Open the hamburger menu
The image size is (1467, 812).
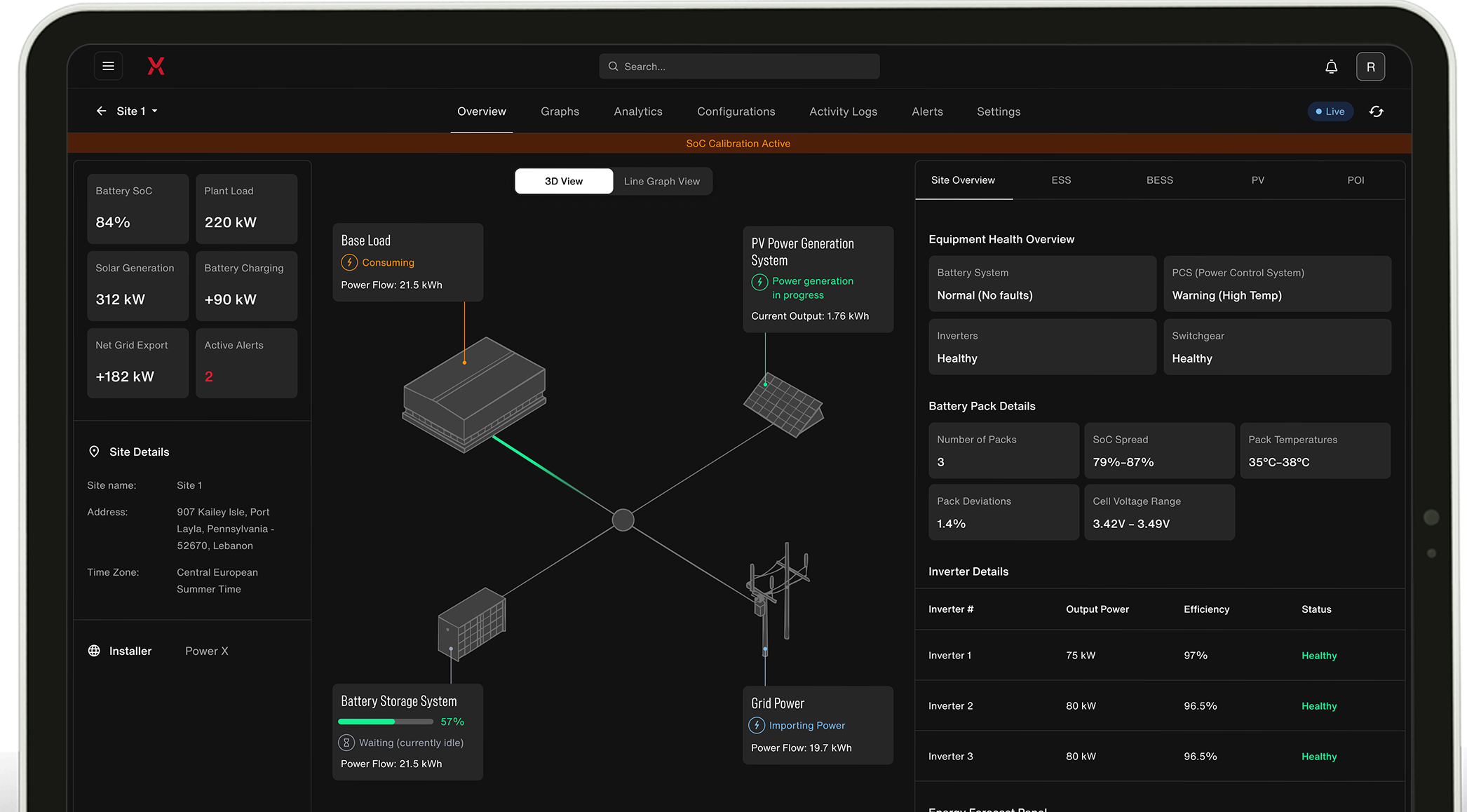[x=108, y=66]
